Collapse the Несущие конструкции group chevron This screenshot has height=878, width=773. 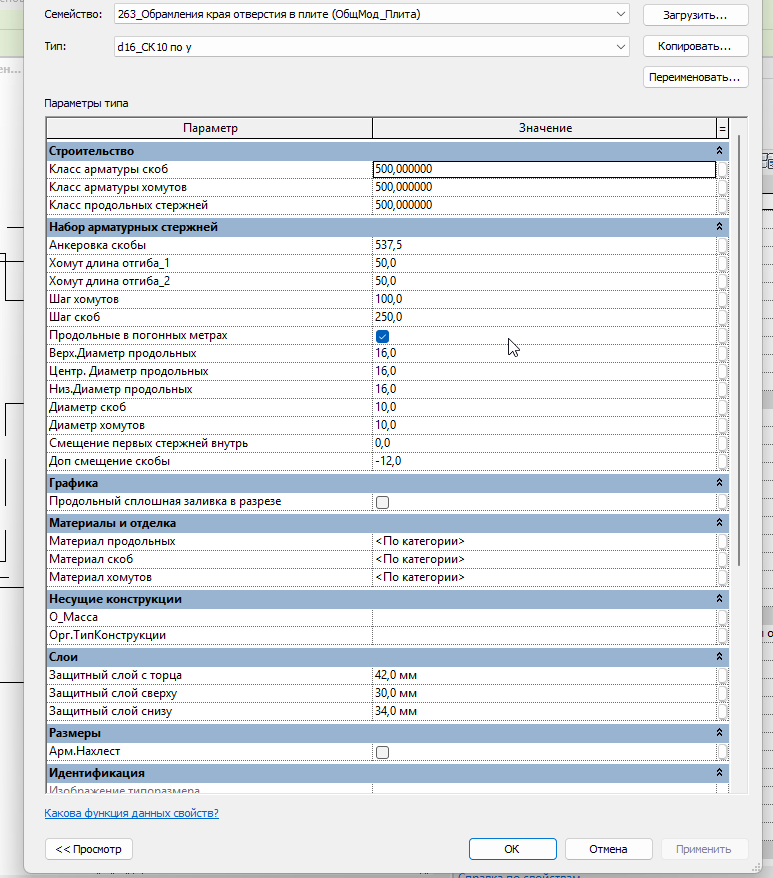pos(719,599)
